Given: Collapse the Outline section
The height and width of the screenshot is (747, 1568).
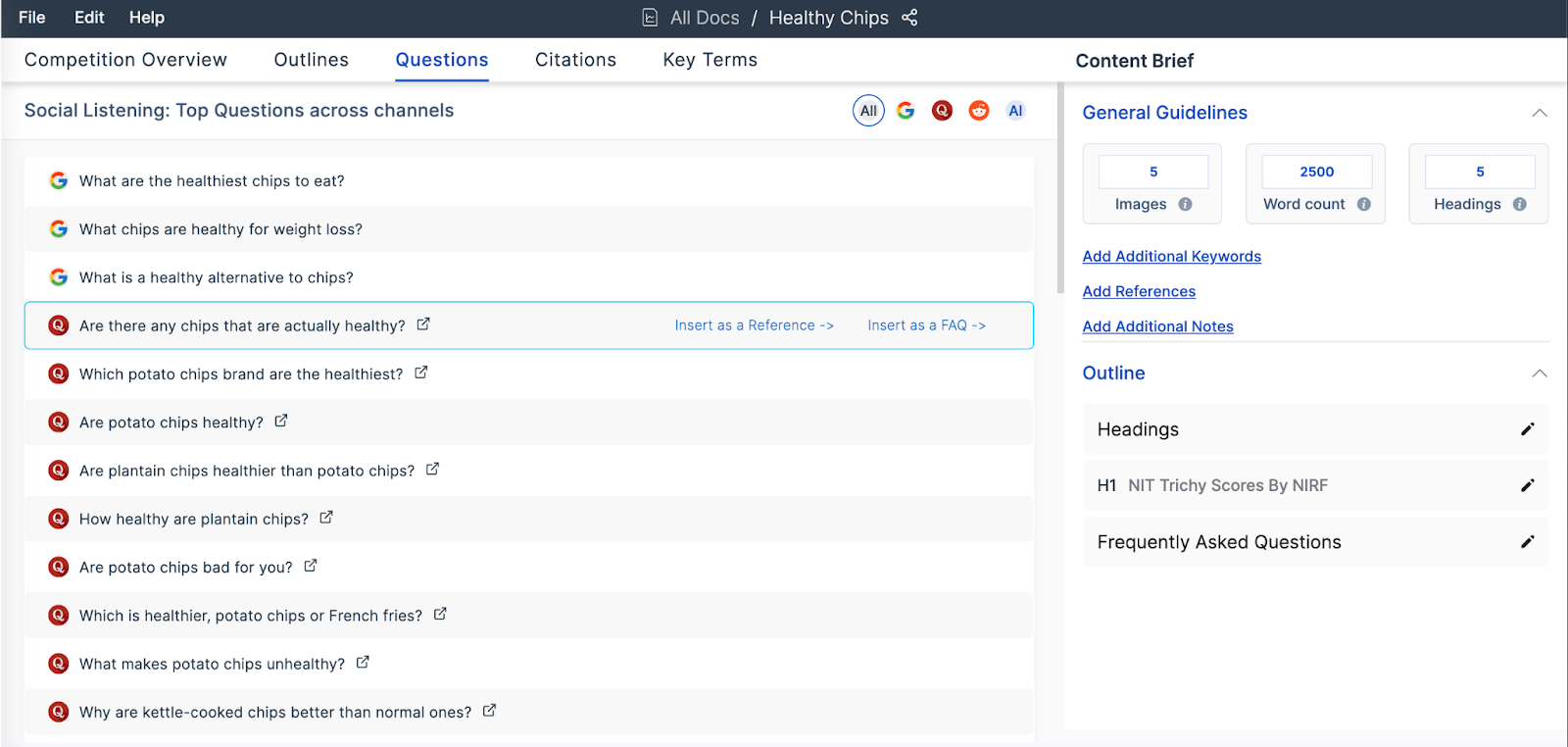Looking at the screenshot, I should click(1539, 373).
